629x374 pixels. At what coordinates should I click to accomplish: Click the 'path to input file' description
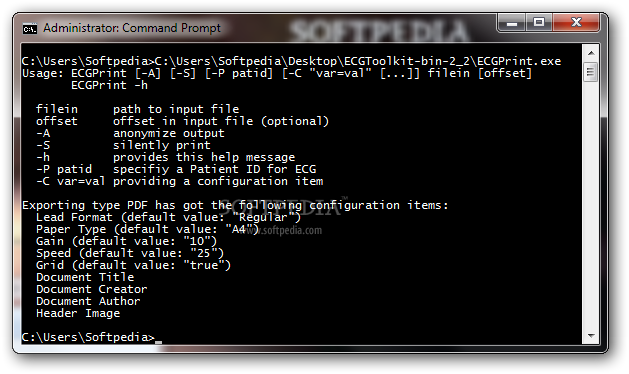(176, 109)
